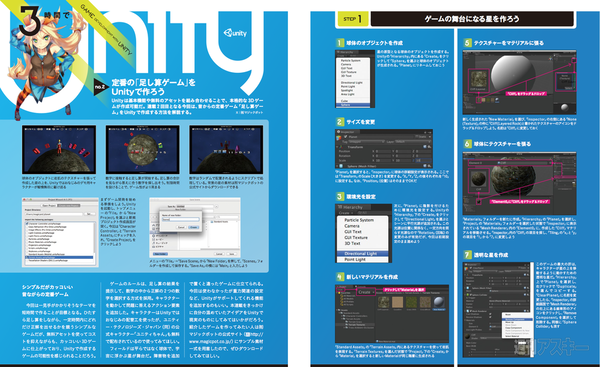
Task: Click the Cliff texture thumbnail in step 5 panel
Action: 479,79
